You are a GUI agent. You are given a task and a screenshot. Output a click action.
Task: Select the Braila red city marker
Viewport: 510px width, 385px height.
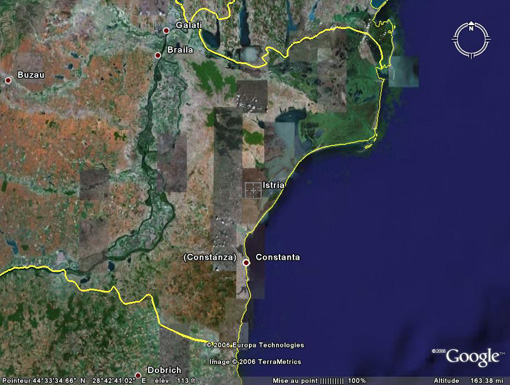click(x=158, y=55)
